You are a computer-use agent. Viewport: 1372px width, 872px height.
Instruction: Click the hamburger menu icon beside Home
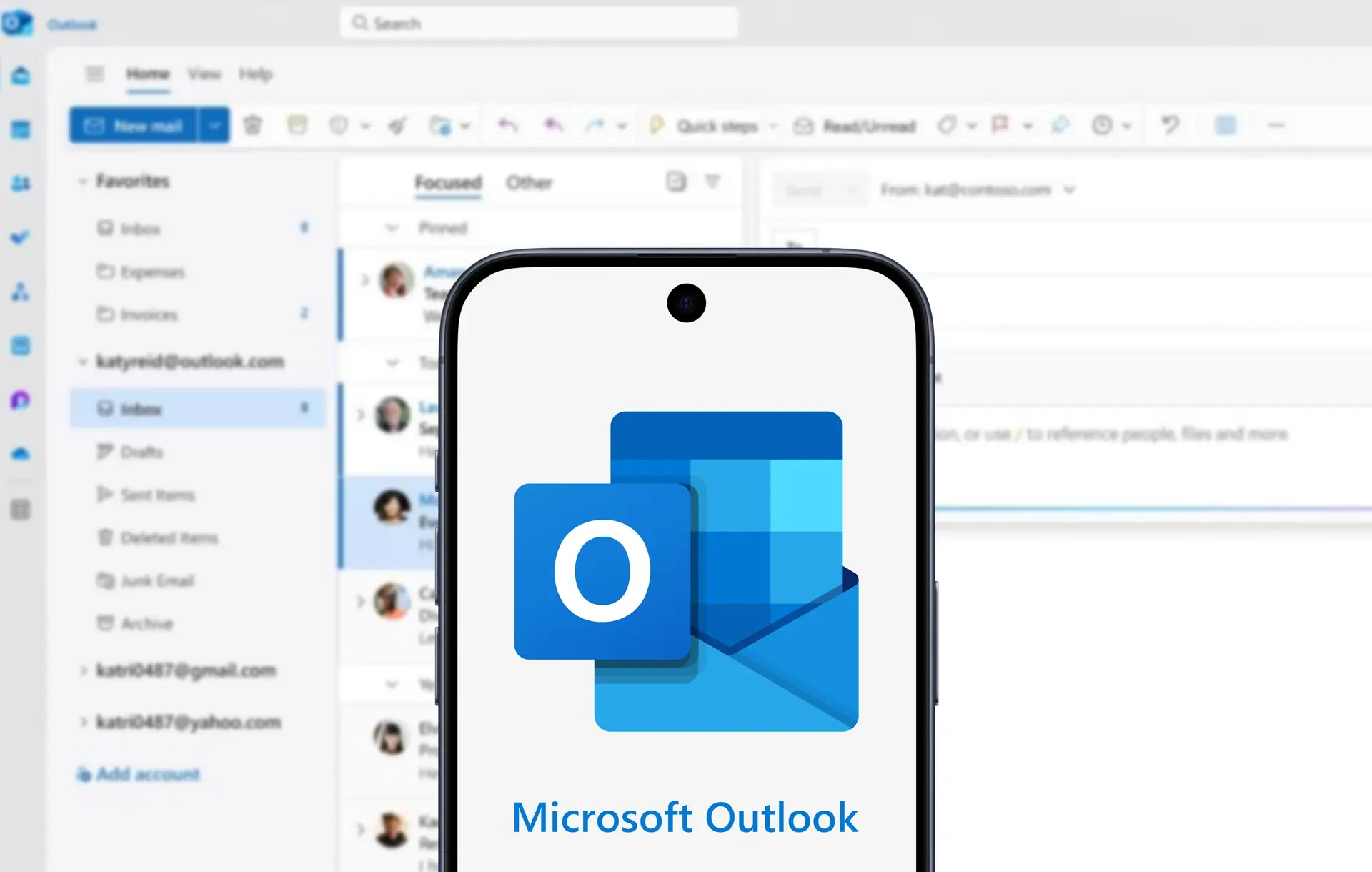pos(94,74)
